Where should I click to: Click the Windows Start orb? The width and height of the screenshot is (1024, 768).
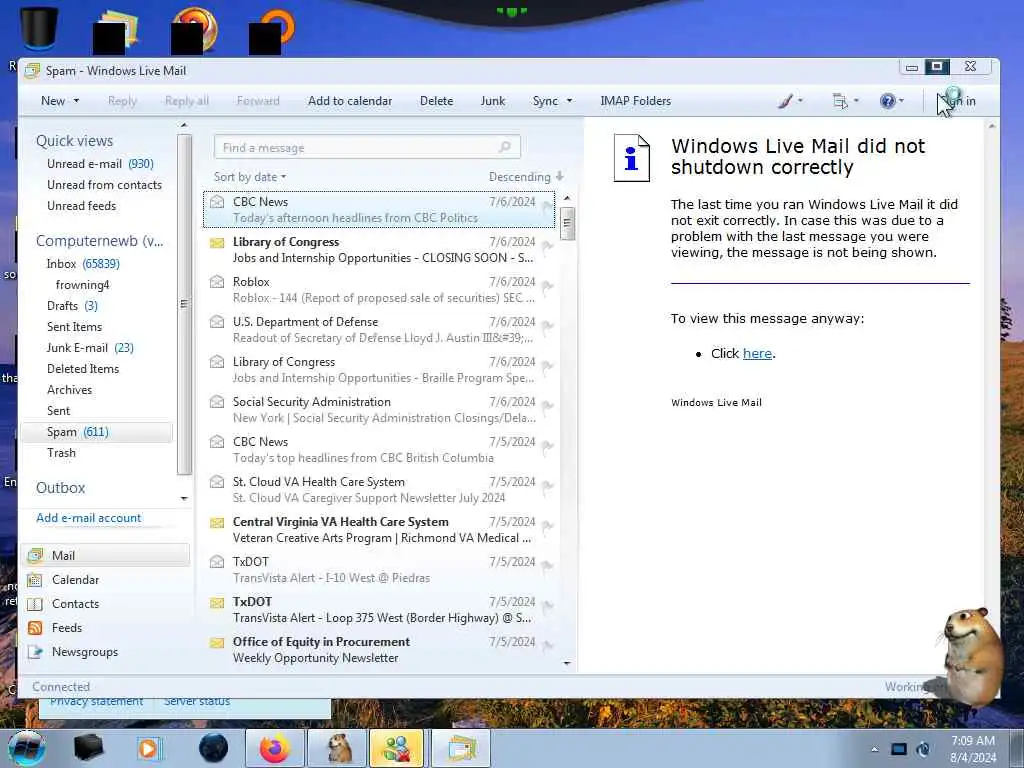tap(26, 748)
